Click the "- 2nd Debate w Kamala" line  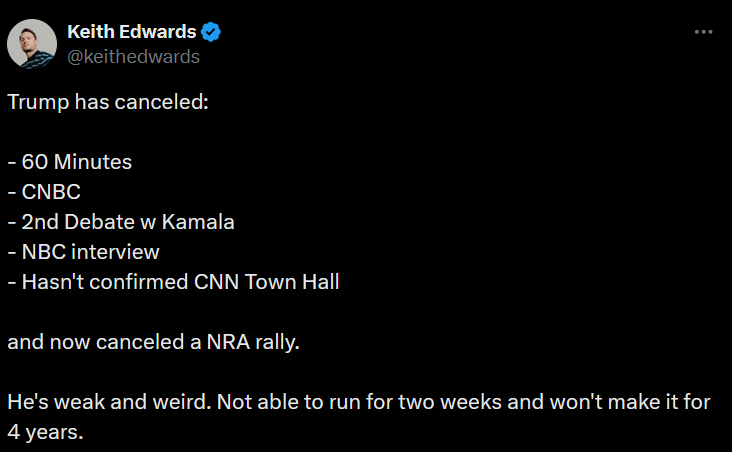tap(120, 222)
